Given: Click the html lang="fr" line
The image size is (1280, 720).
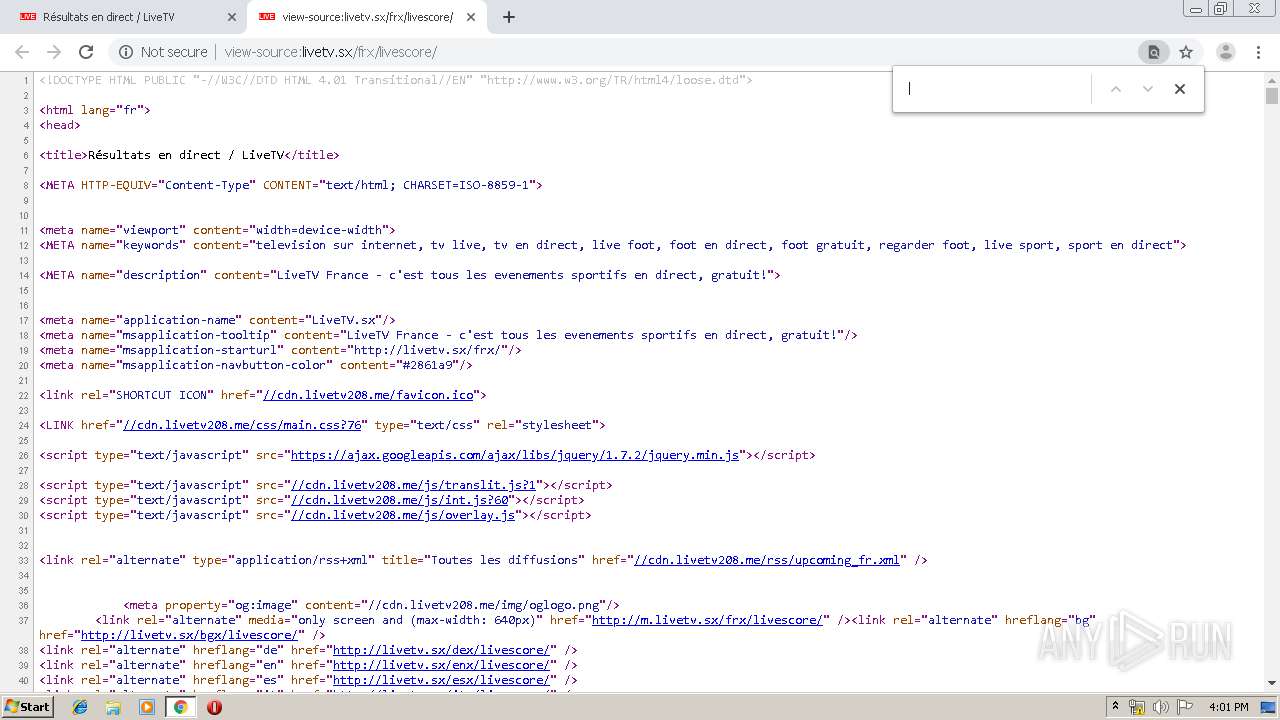Looking at the screenshot, I should point(95,110).
